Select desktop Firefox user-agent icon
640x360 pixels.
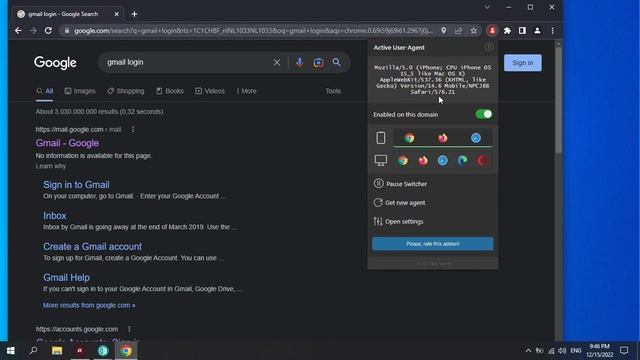coord(423,160)
